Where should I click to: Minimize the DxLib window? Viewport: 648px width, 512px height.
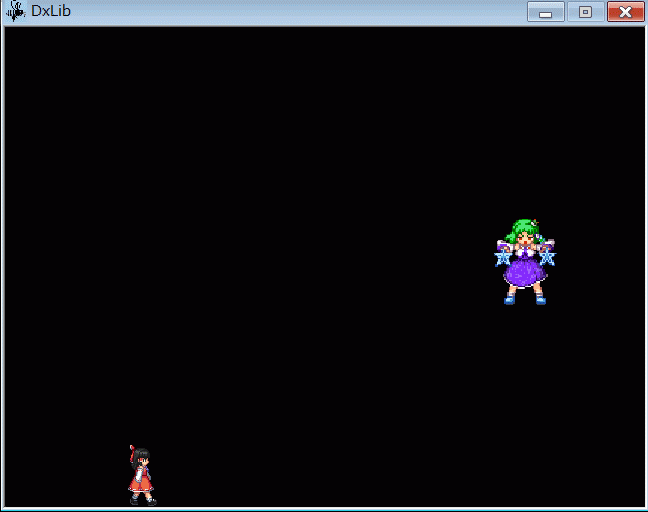[x=546, y=12]
